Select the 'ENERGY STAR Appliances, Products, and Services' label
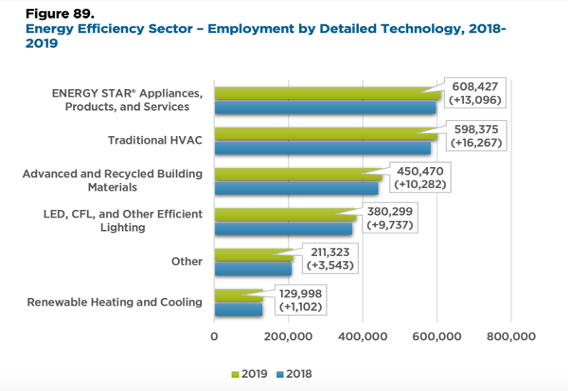This screenshot has width=568, height=391. 127,100
